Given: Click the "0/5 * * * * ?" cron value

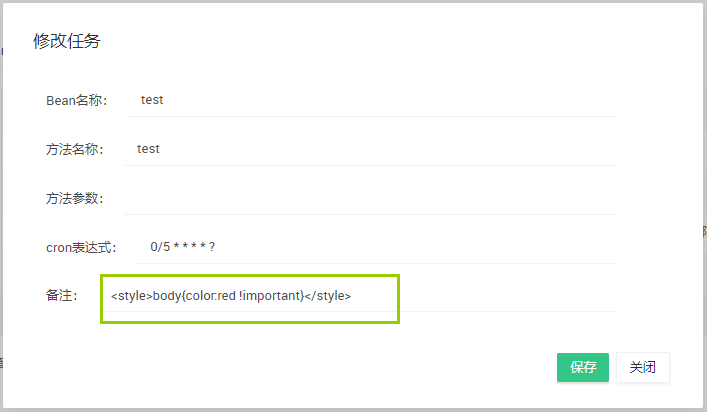Looking at the screenshot, I should (183, 247).
